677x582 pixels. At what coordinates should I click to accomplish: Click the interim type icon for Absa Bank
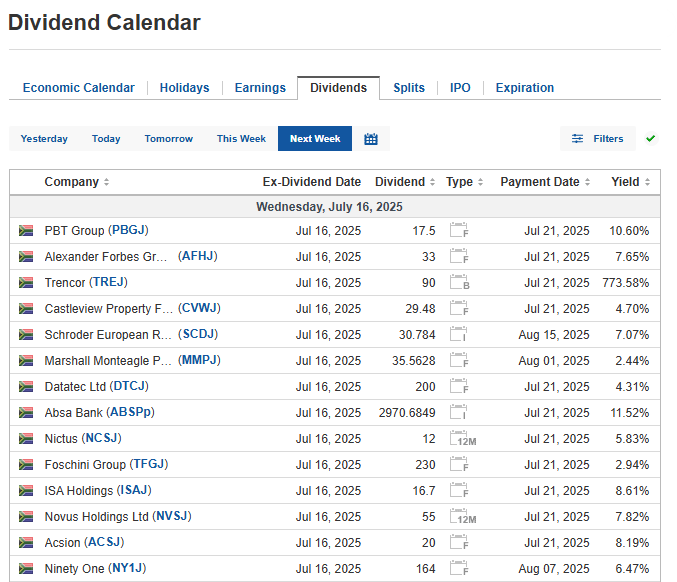pos(458,412)
